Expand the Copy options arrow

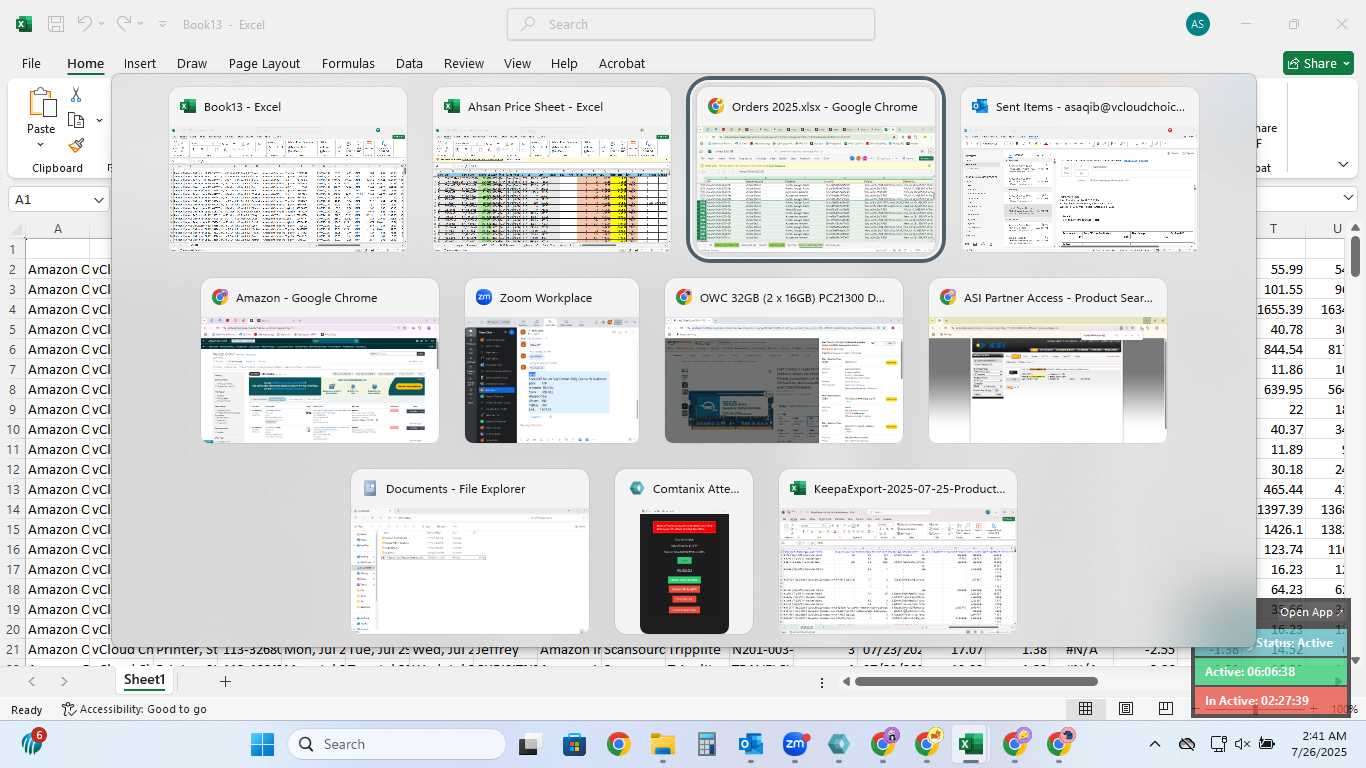[99, 120]
